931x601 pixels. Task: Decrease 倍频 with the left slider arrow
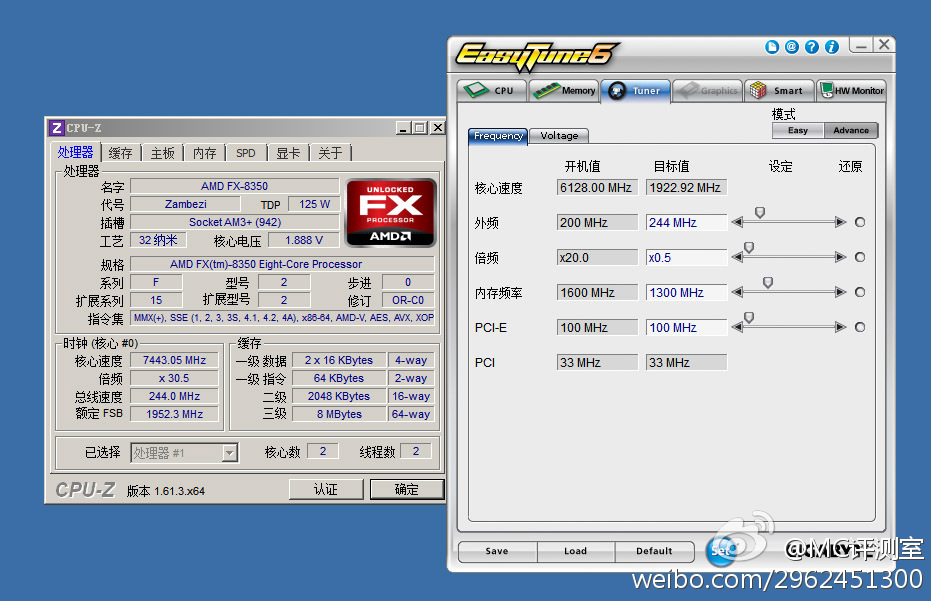pyautogui.click(x=737, y=257)
